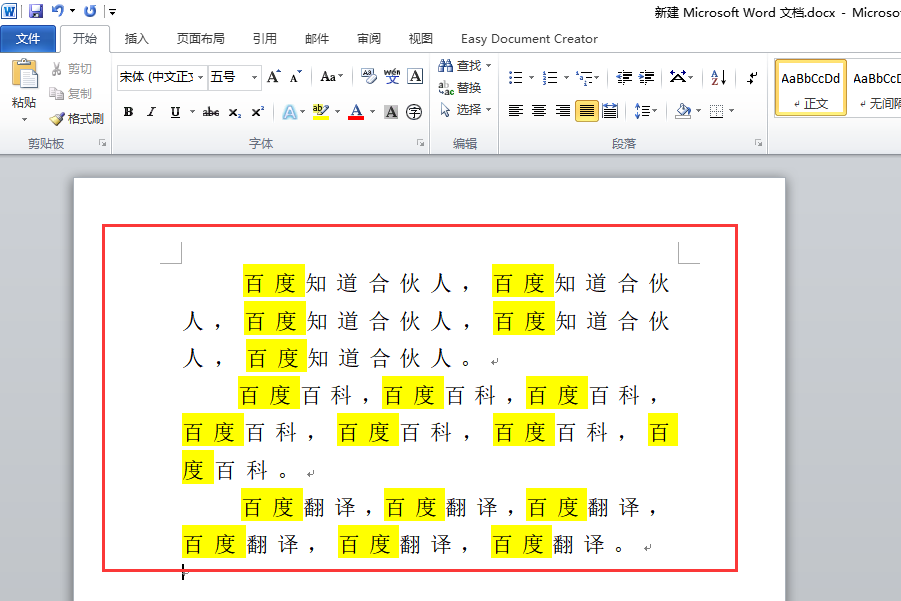Click Distributed alignment icon

pyautogui.click(x=610, y=111)
